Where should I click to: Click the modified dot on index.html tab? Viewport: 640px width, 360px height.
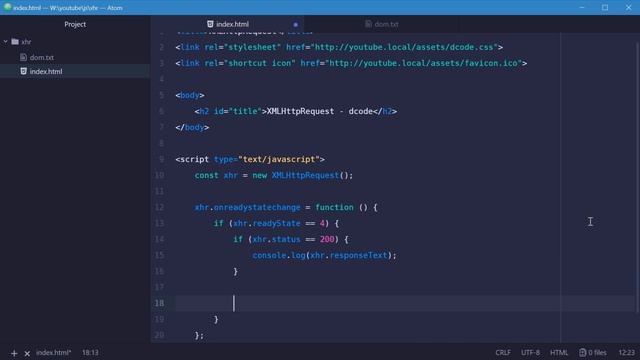point(296,24)
